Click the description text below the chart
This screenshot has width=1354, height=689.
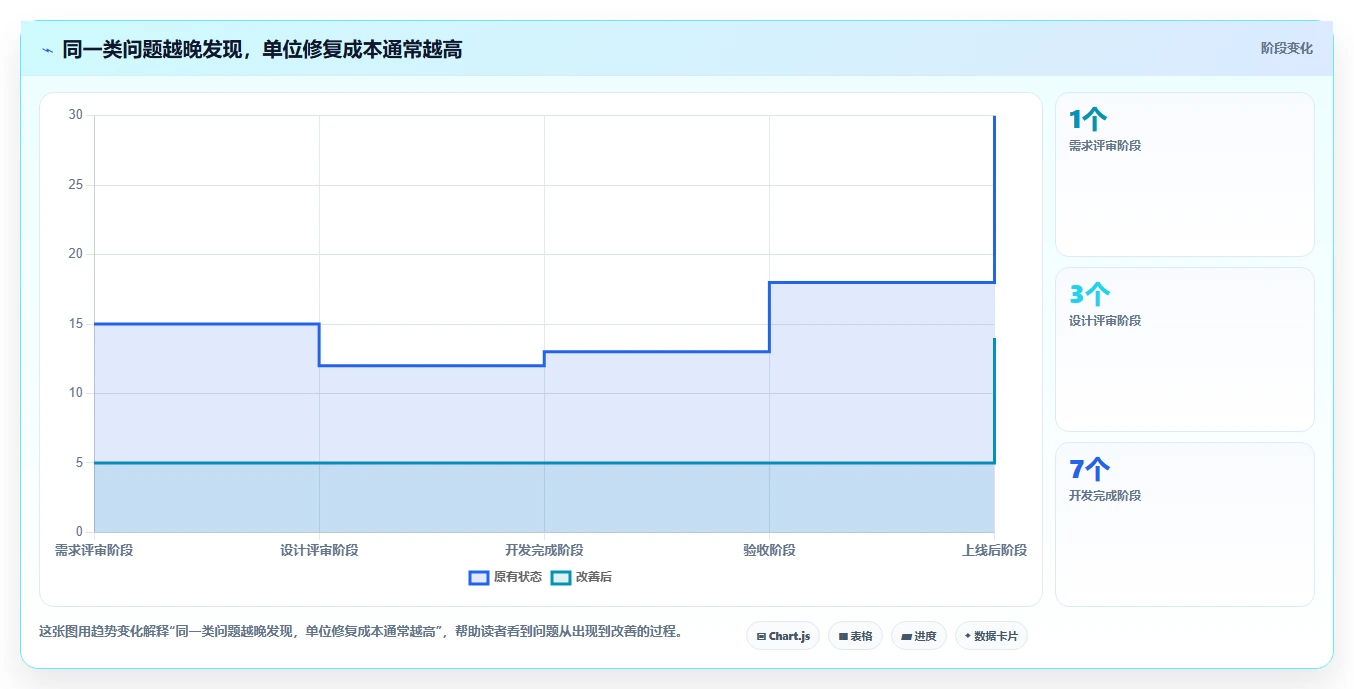point(360,632)
